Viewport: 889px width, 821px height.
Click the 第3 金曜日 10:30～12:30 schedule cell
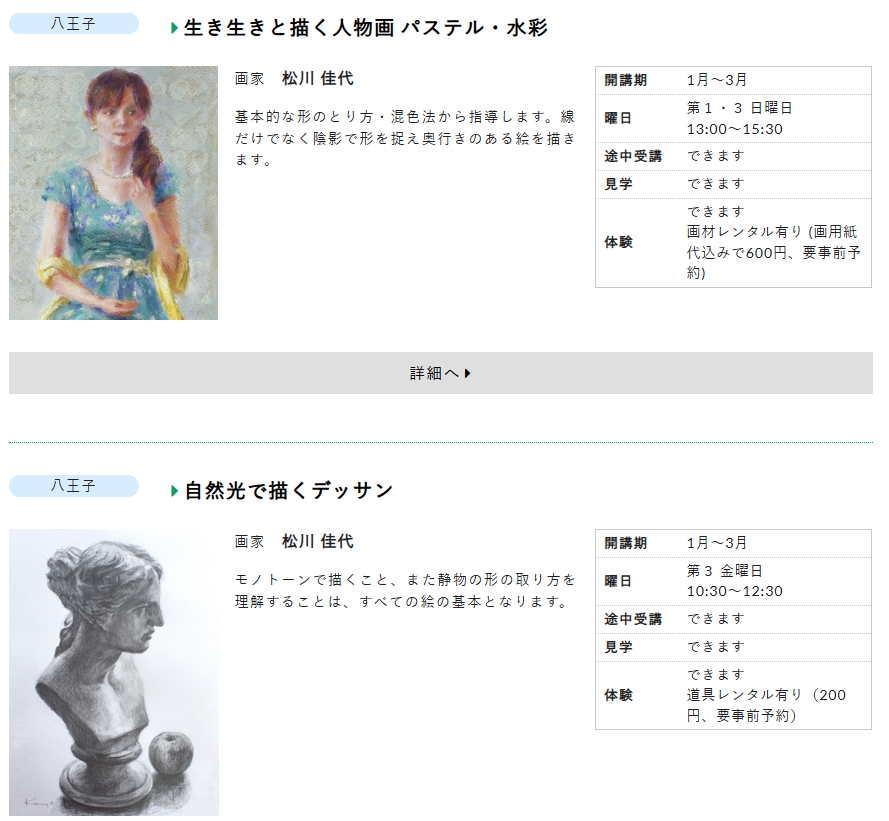coord(734,581)
